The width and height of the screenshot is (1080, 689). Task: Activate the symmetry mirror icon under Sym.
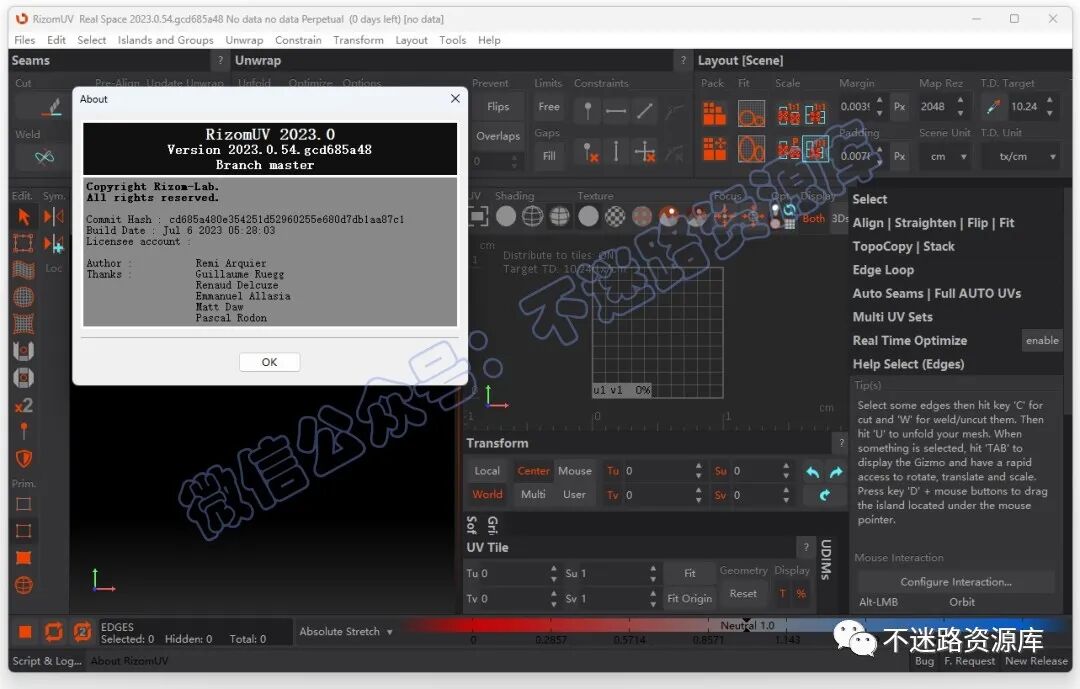tap(54, 217)
